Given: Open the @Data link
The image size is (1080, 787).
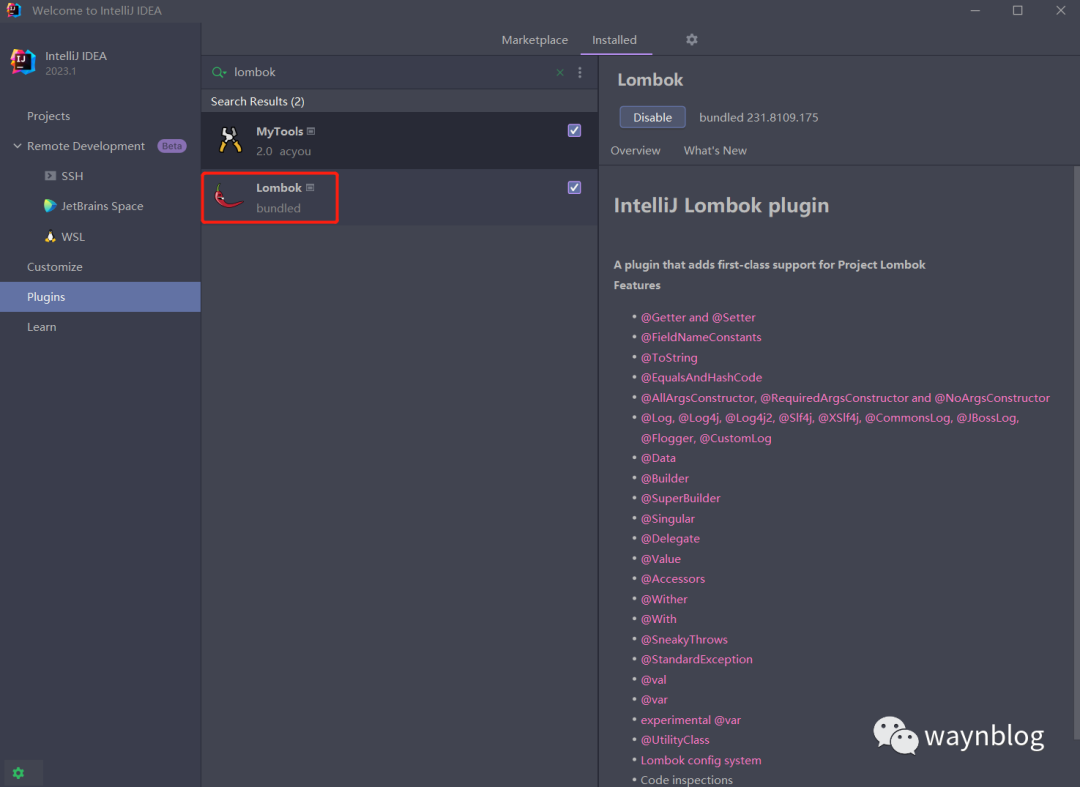Looking at the screenshot, I should [658, 458].
